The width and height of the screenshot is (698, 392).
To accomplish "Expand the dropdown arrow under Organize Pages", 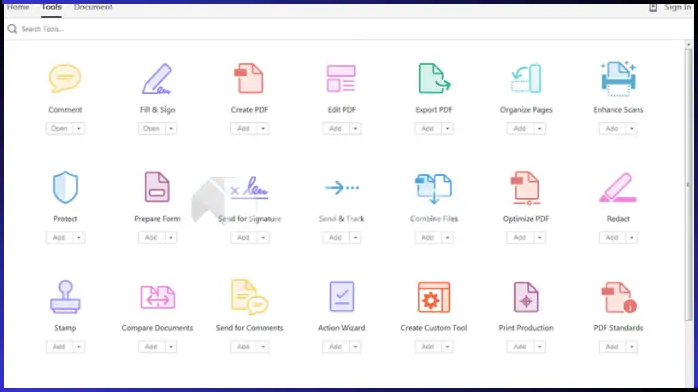I will [x=540, y=129].
